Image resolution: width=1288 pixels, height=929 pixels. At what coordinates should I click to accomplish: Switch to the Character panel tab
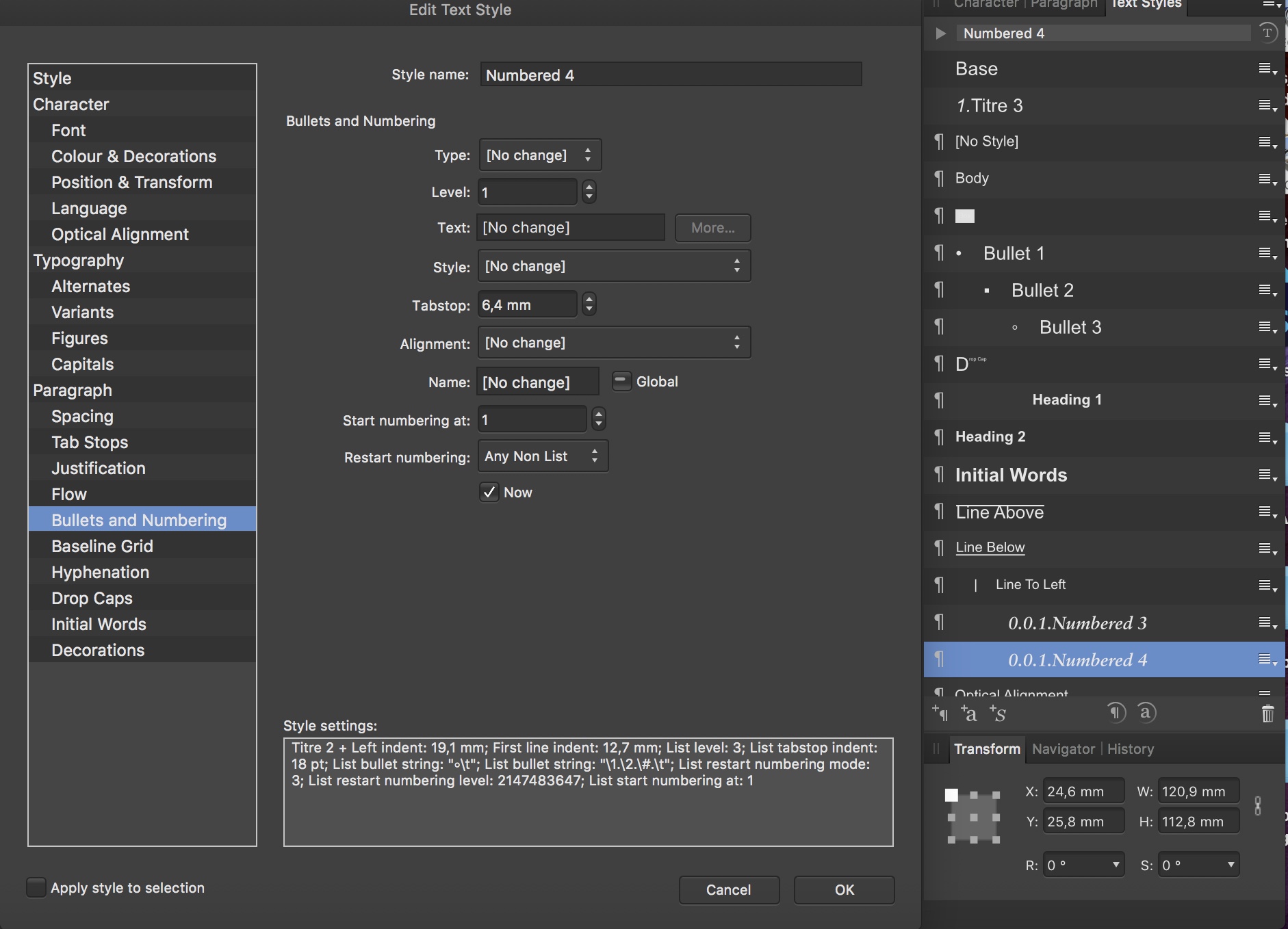point(986,4)
